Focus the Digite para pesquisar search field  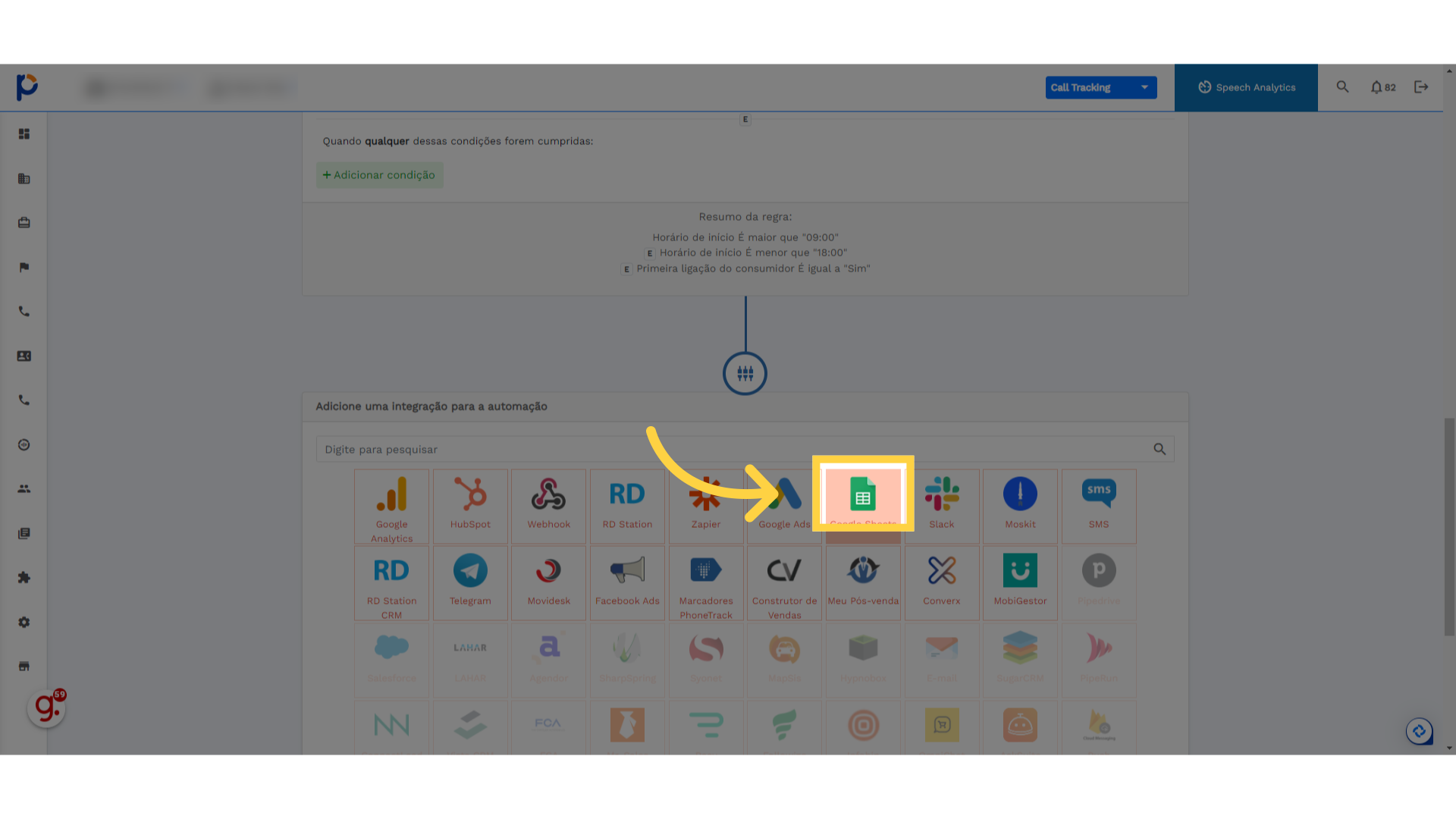pos(745,449)
